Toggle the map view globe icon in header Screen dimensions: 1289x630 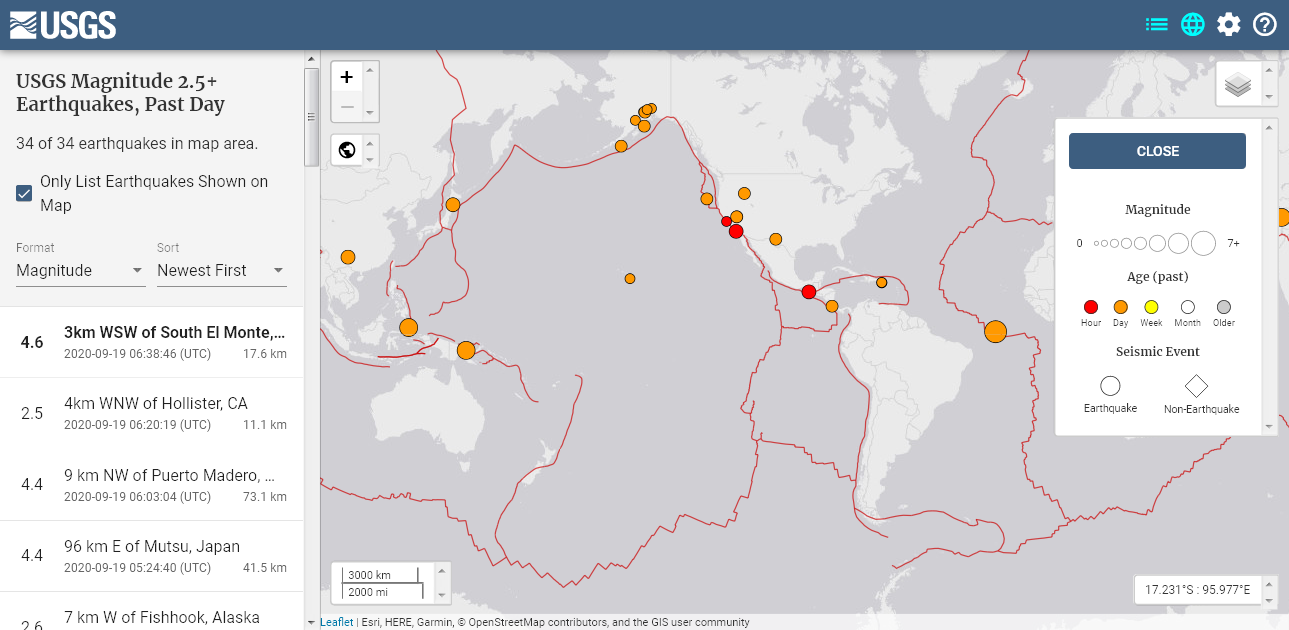(x=1193, y=24)
